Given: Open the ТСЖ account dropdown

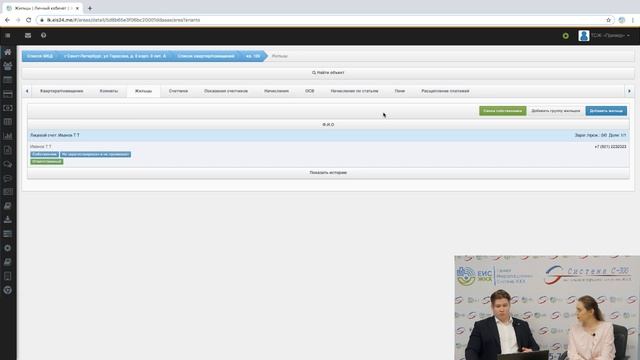Looking at the screenshot, I should click(x=610, y=36).
